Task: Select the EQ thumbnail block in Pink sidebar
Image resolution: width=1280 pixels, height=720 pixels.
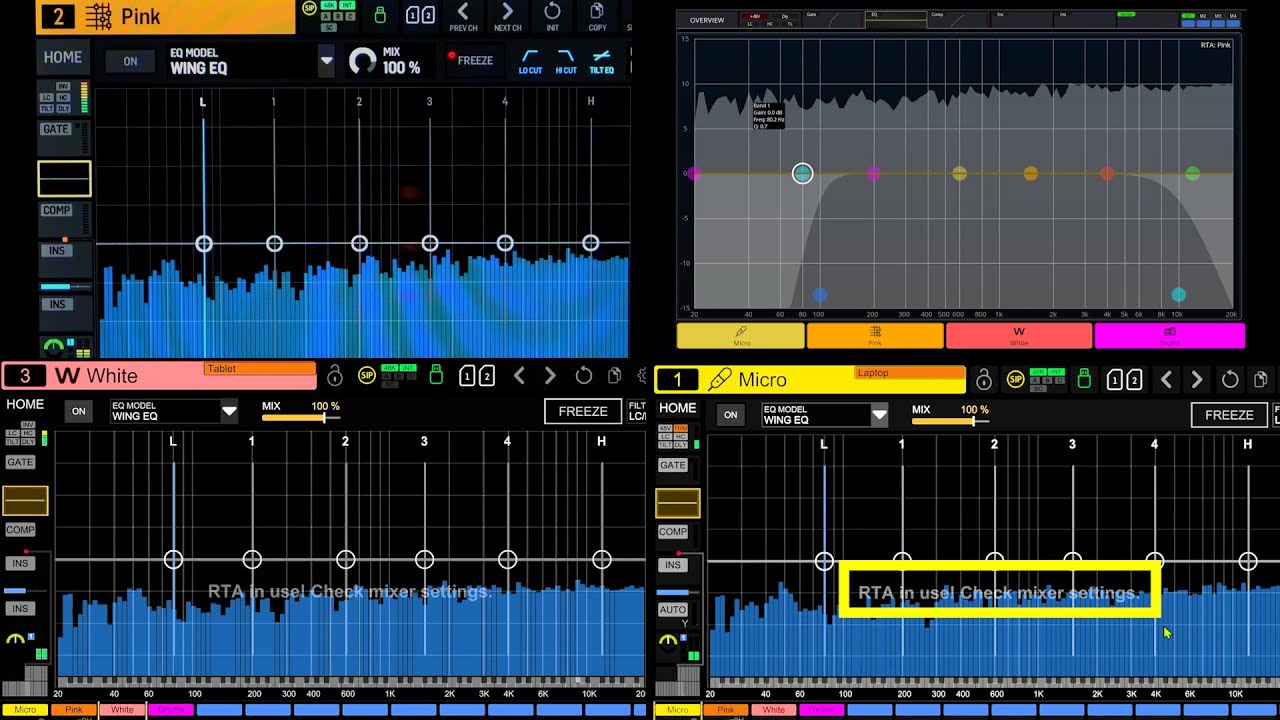Action: click(x=64, y=179)
